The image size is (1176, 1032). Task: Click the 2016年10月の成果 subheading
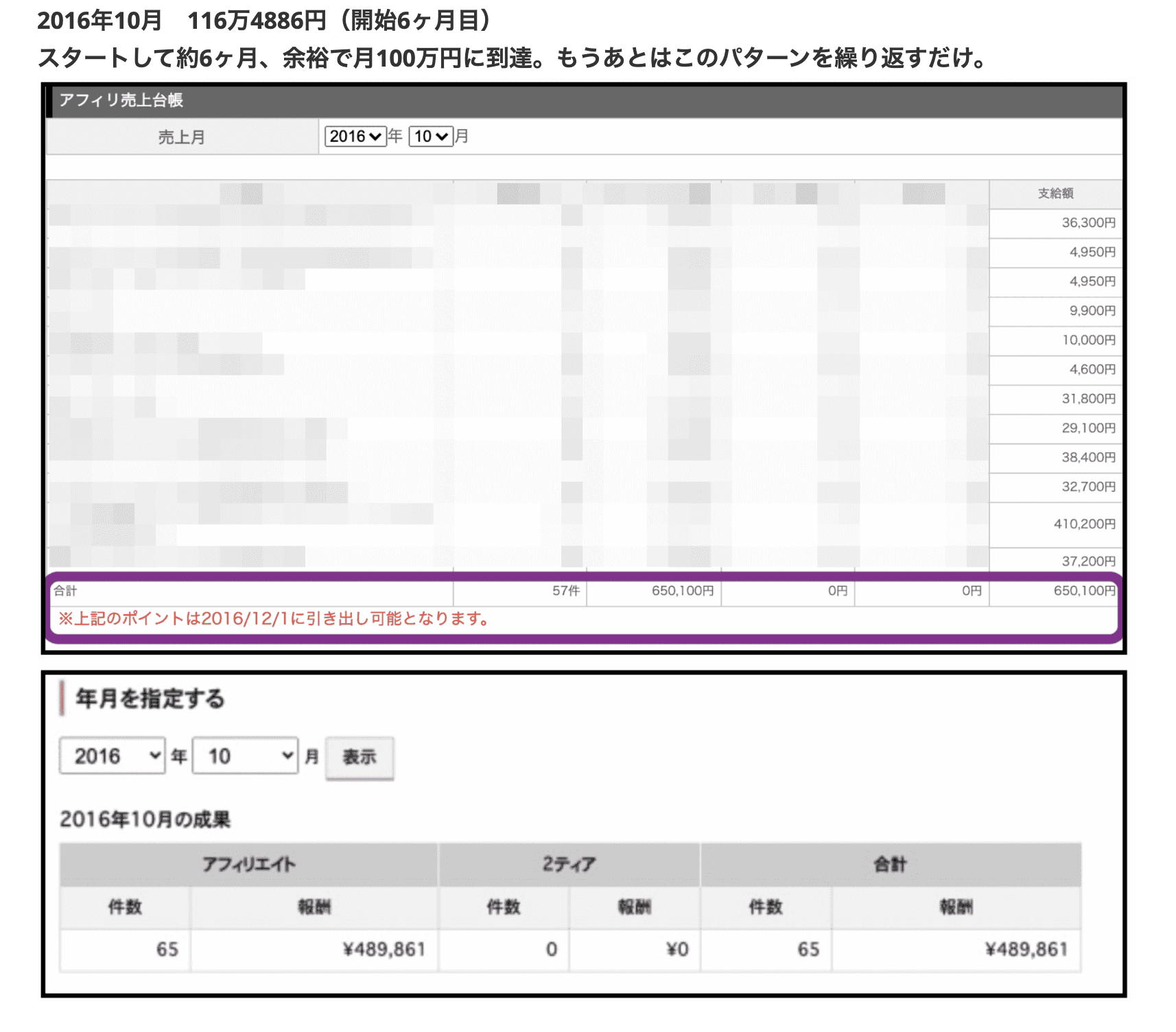(x=145, y=819)
